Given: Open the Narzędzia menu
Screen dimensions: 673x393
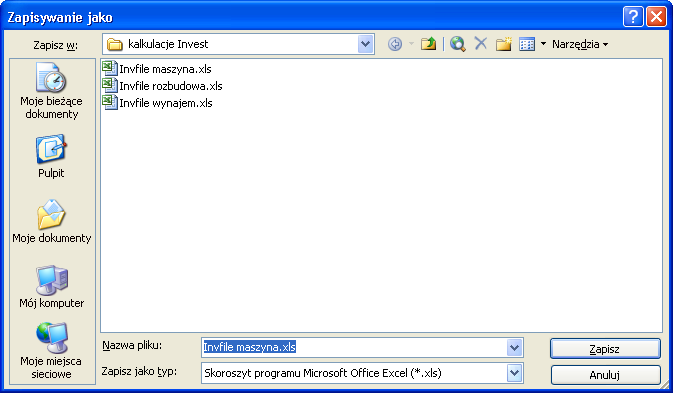Looking at the screenshot, I should click(x=580, y=44).
